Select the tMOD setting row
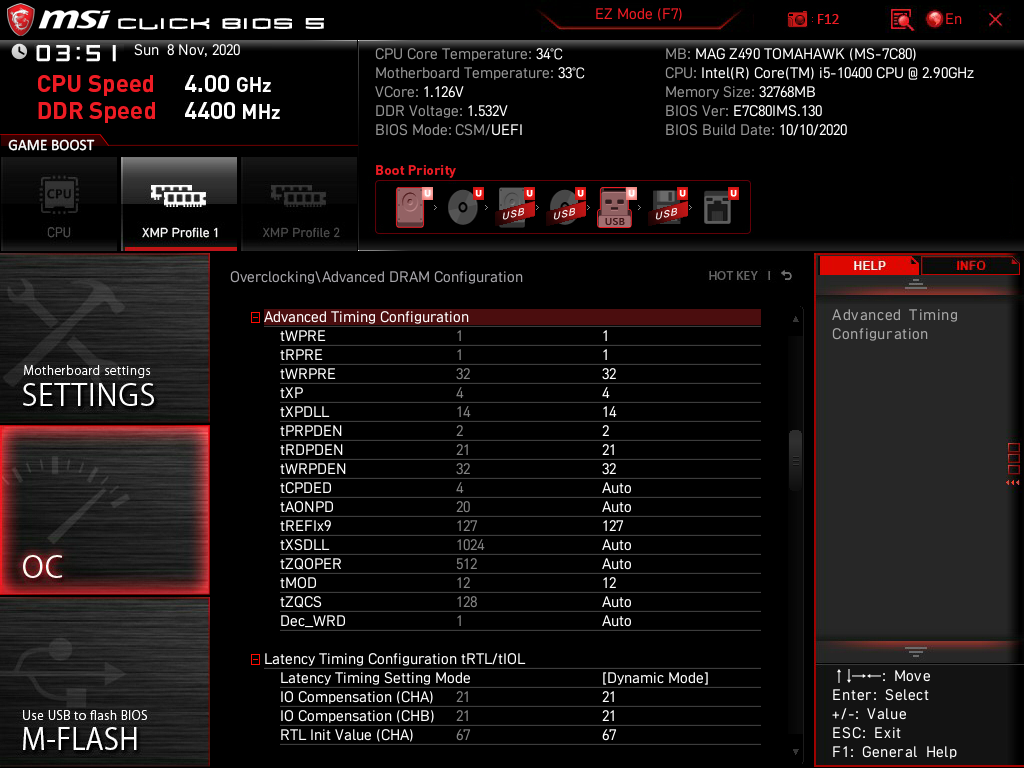This screenshot has width=1024, height=768. click(520, 583)
